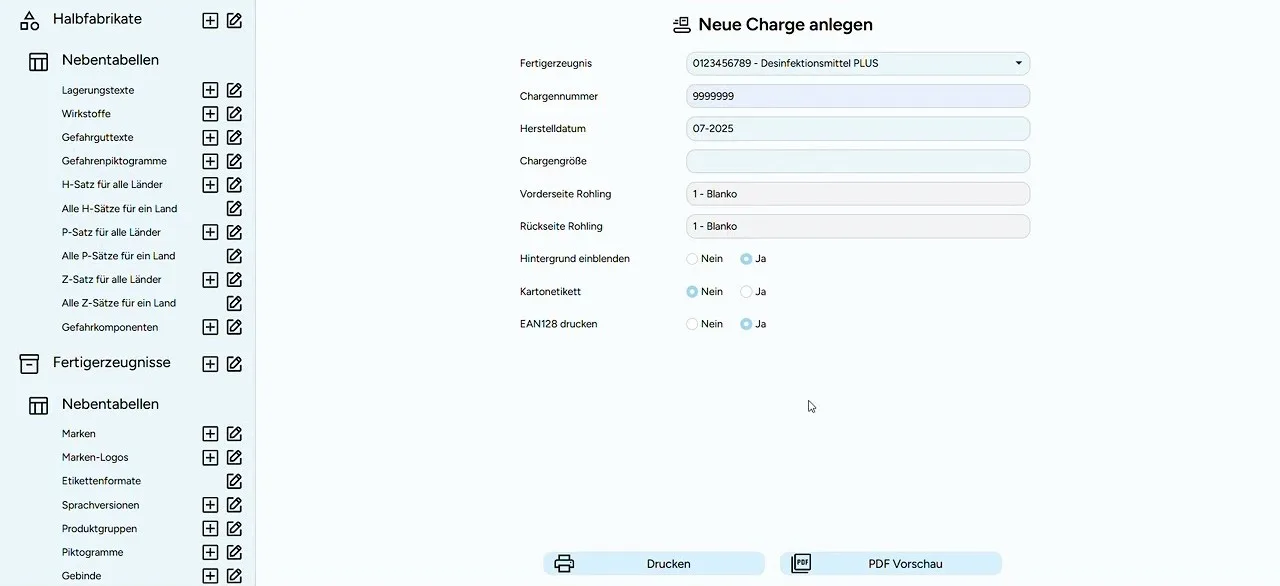
Task: Edit Wirkstoffe entries
Action: point(234,114)
